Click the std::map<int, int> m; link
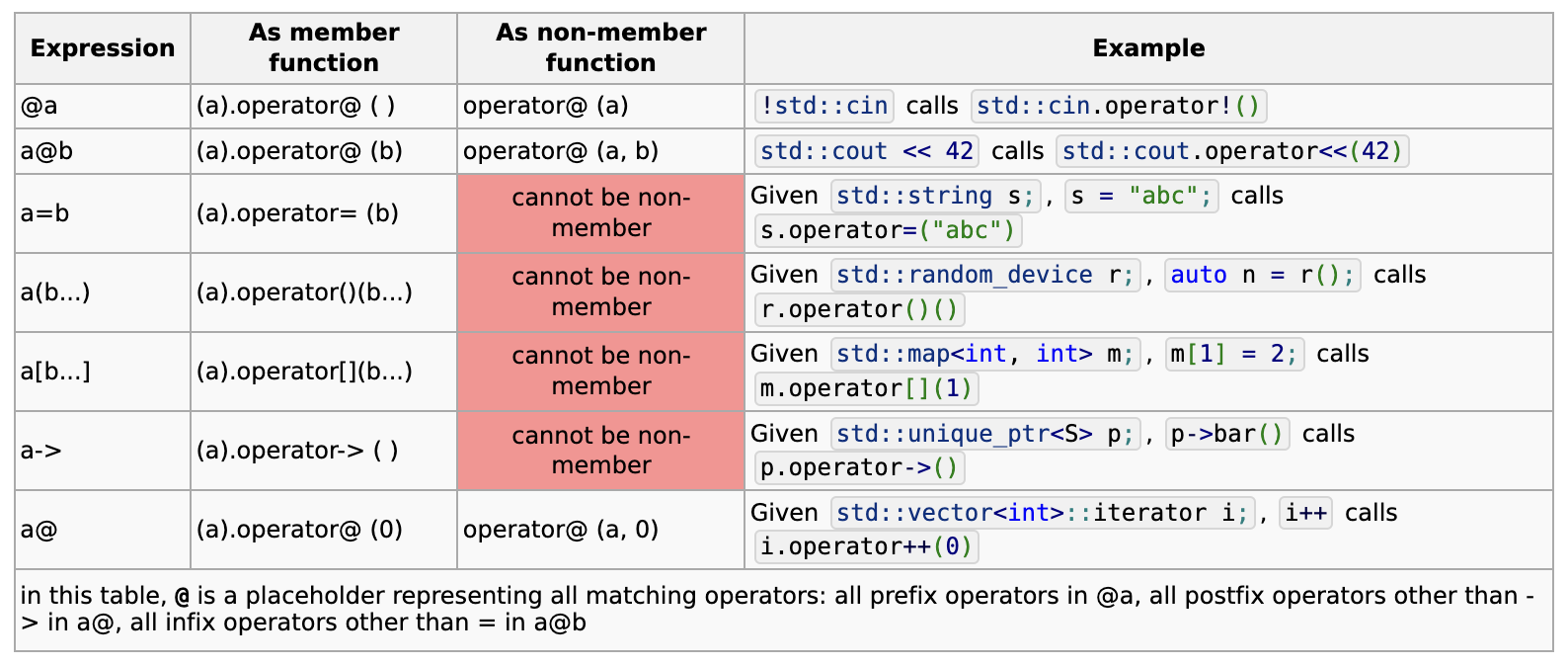The width and height of the screenshot is (1568, 666). (985, 354)
